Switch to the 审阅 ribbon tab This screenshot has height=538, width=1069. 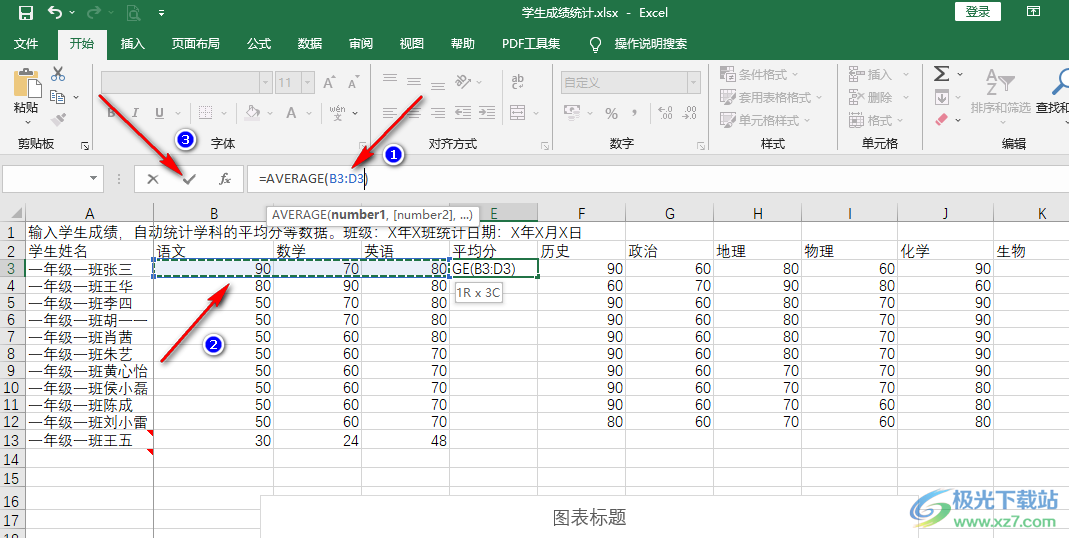point(361,44)
